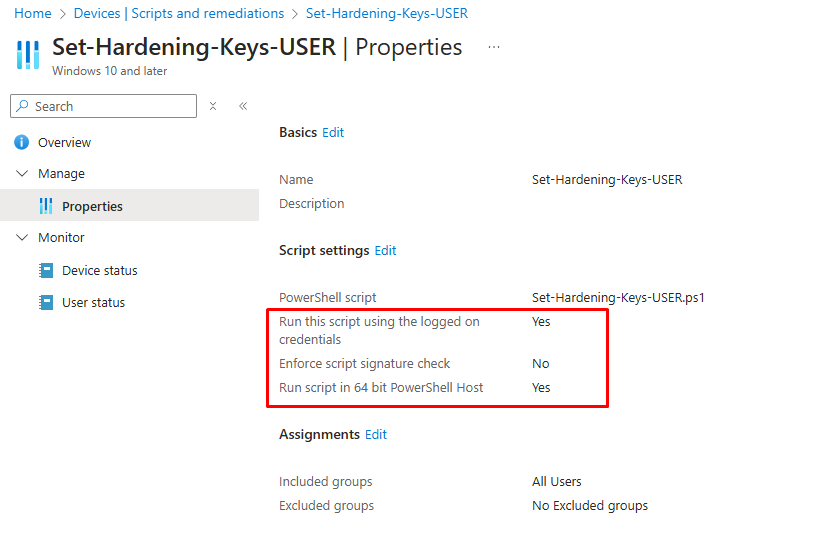This screenshot has height=556, width=835.
Task: Open the ellipsis more options menu
Action: coord(494,47)
